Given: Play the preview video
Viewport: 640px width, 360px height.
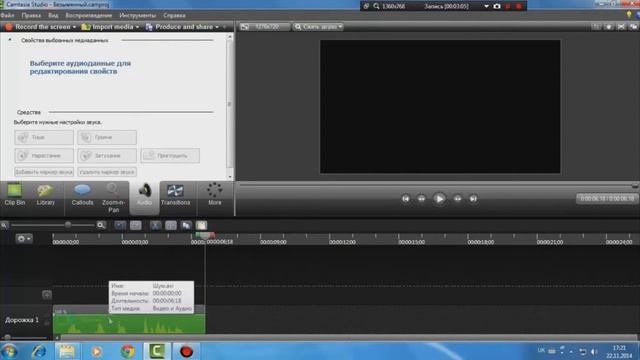Looking at the screenshot, I should (440, 199).
